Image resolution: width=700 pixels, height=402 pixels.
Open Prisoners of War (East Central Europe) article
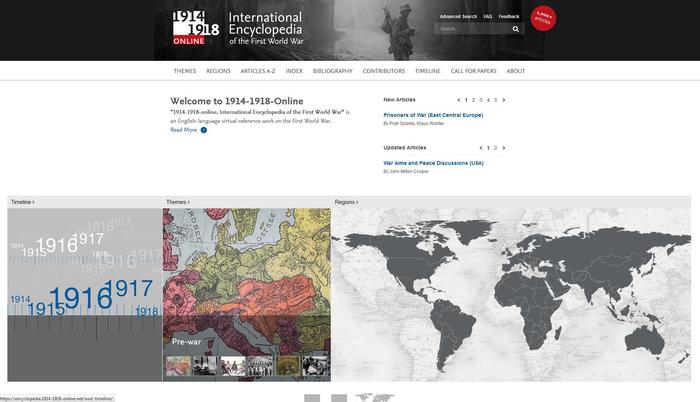433,115
